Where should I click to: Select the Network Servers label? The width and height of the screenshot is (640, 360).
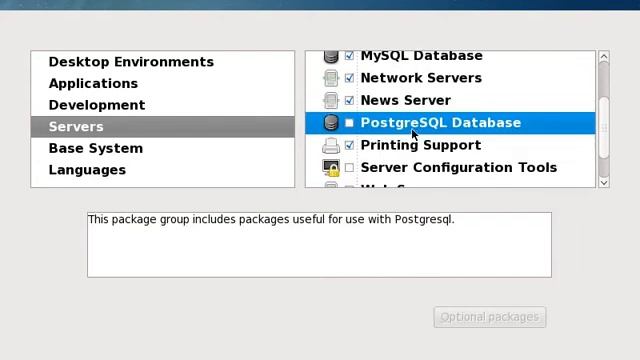click(x=421, y=78)
